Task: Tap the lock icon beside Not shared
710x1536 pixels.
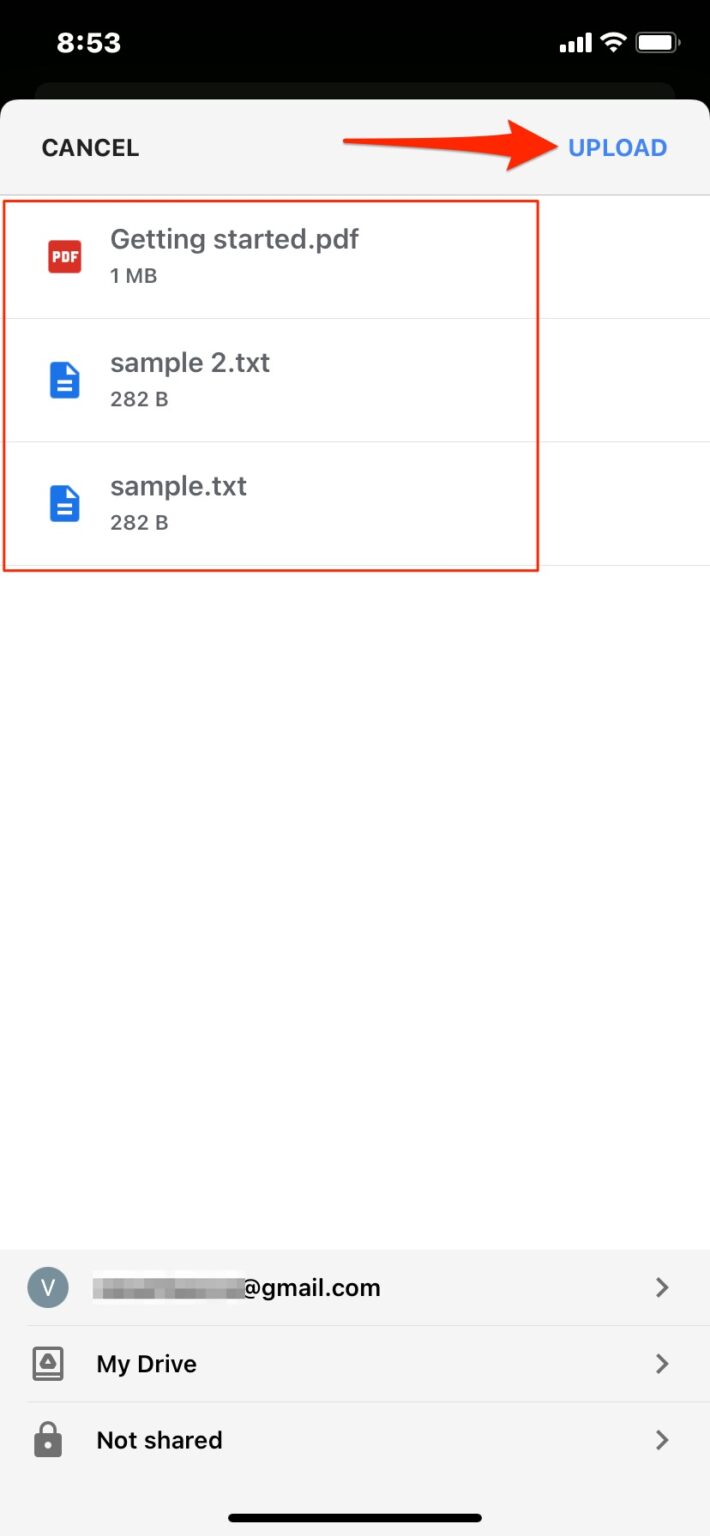Action: (48, 1440)
